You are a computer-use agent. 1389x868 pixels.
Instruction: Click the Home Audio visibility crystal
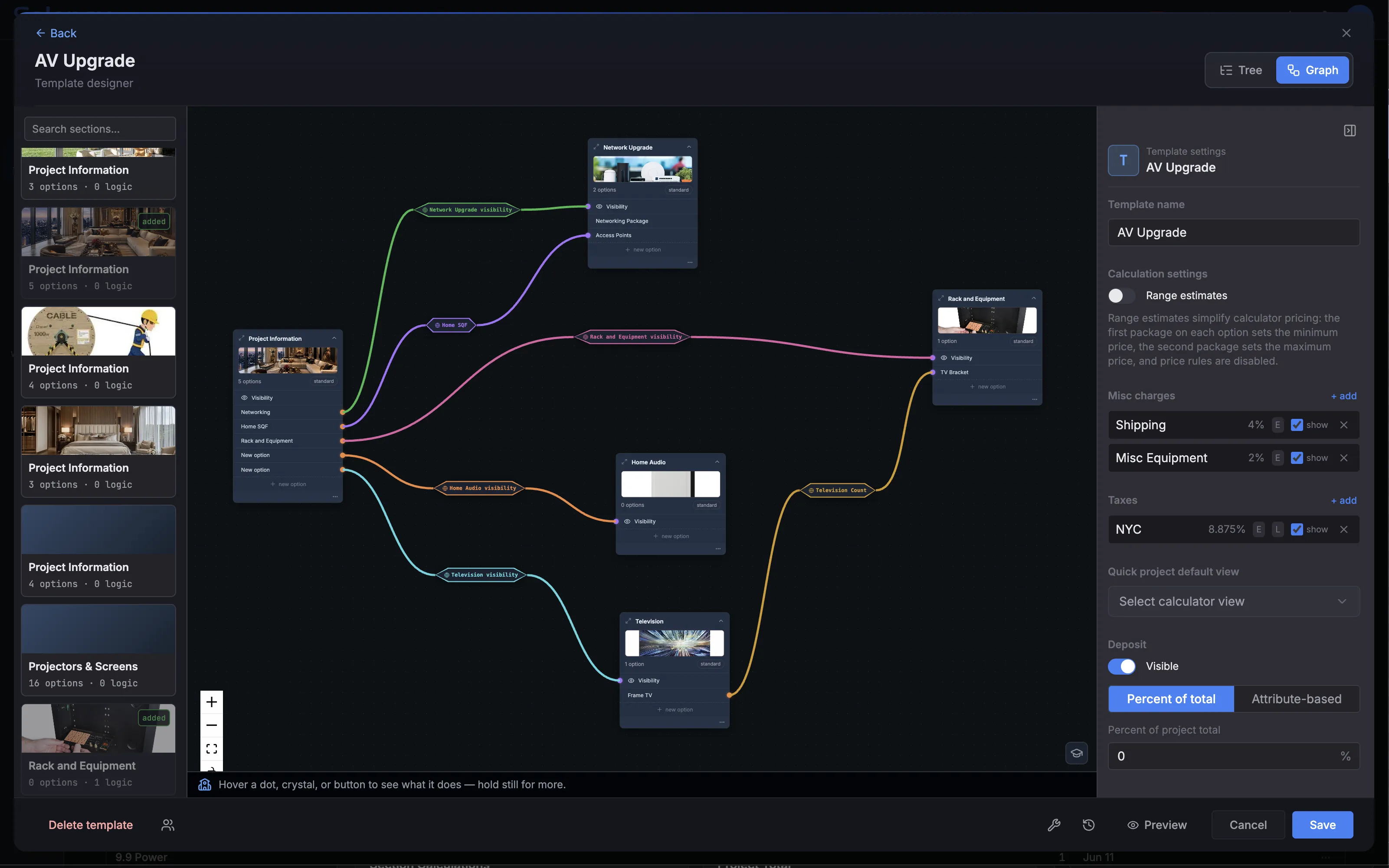pos(479,488)
